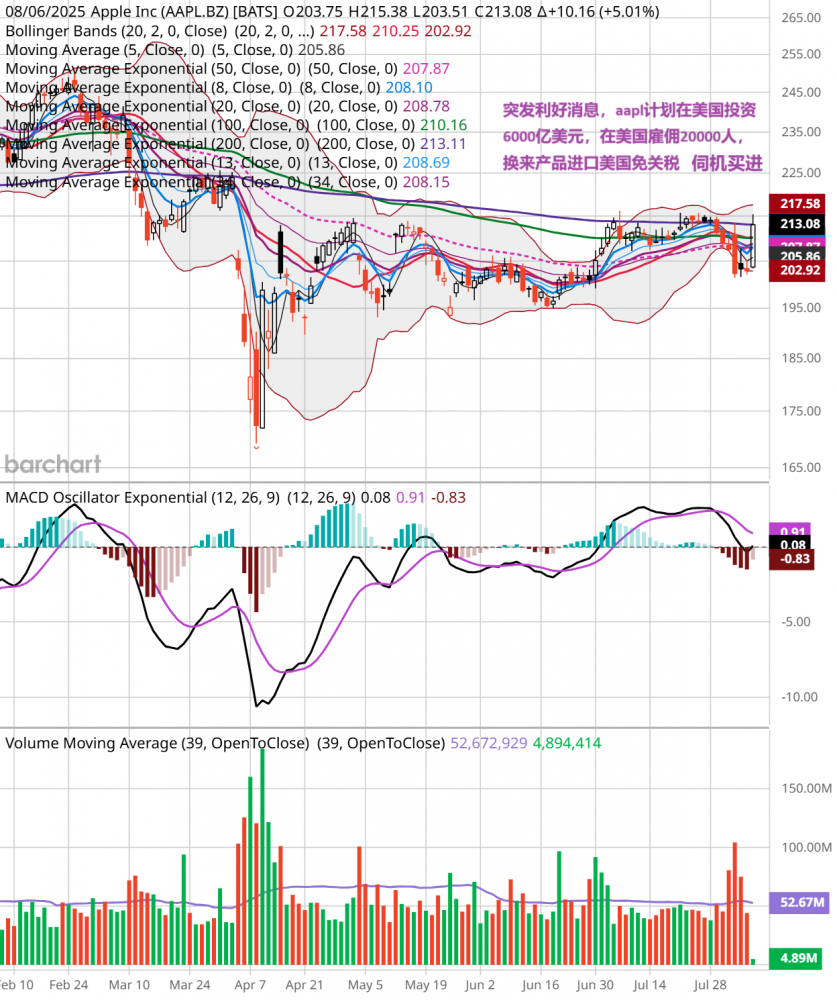This screenshot has height=1000, width=837.
Task: Select the 205.86 moving average price tag
Action: point(799,256)
